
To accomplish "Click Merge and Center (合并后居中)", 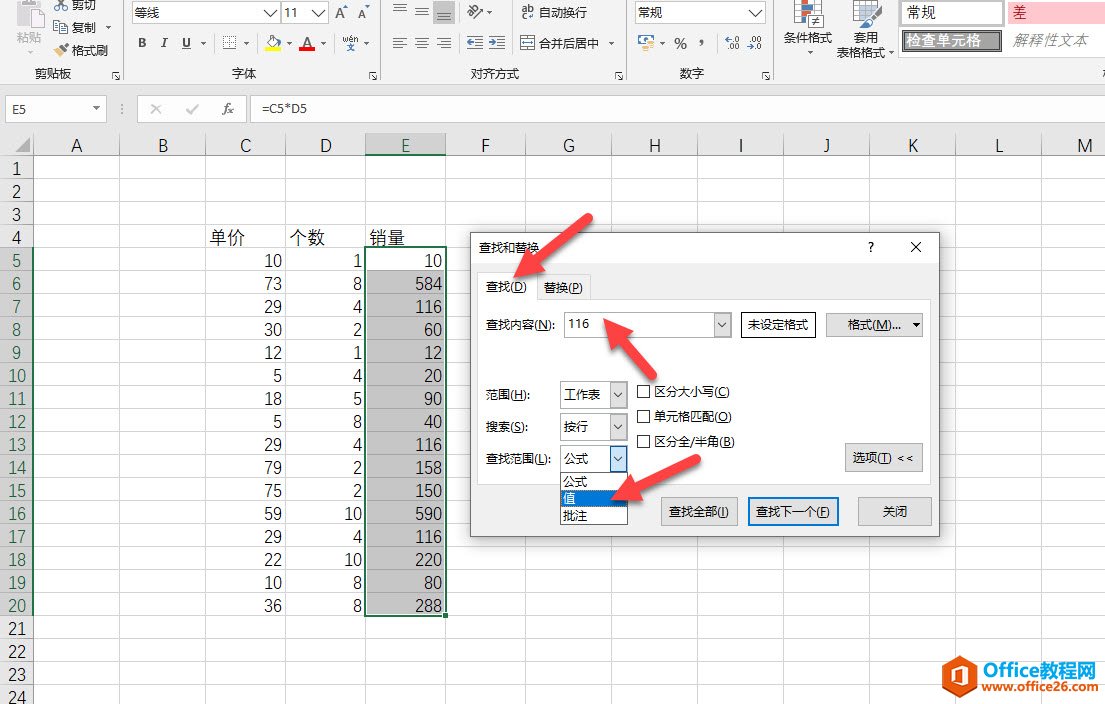I will tap(560, 43).
